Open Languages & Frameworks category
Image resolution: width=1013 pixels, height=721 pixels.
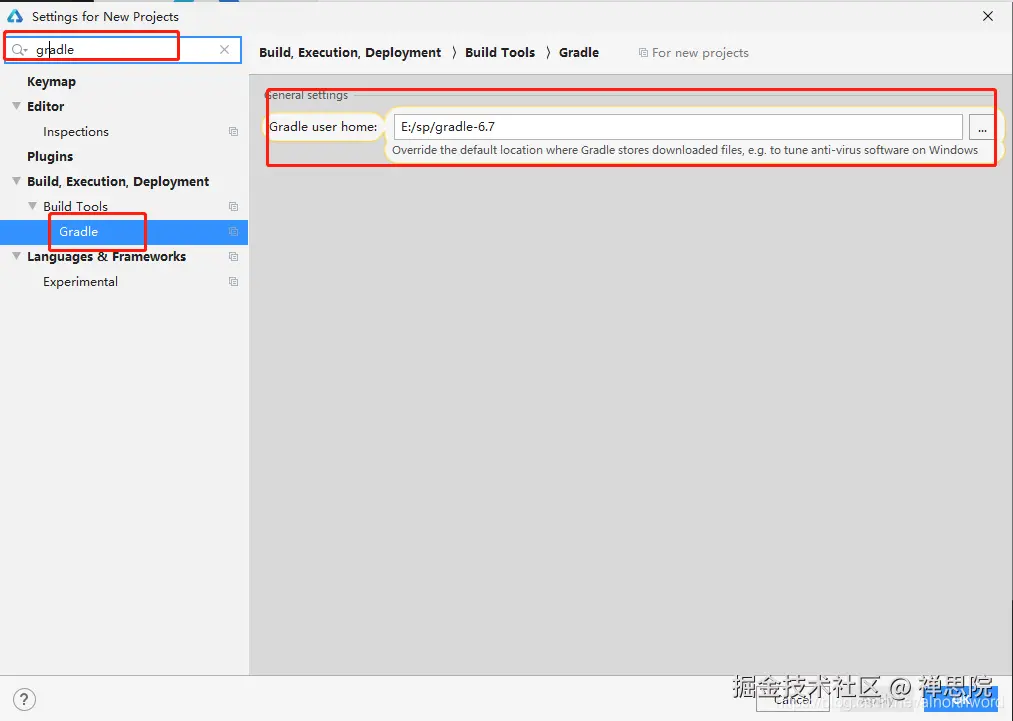point(107,256)
